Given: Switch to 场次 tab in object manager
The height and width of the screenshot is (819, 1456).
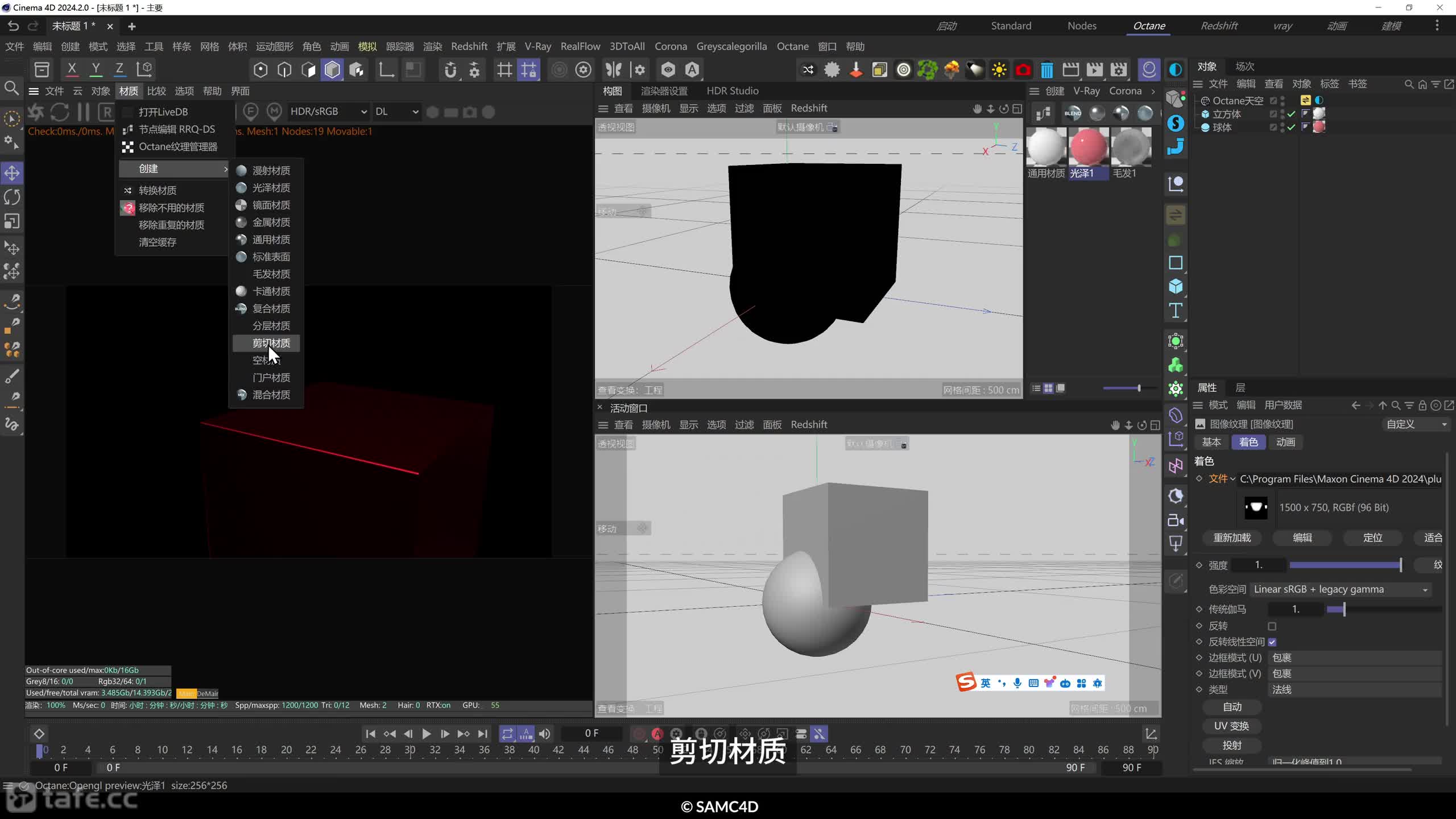Looking at the screenshot, I should [x=1244, y=67].
